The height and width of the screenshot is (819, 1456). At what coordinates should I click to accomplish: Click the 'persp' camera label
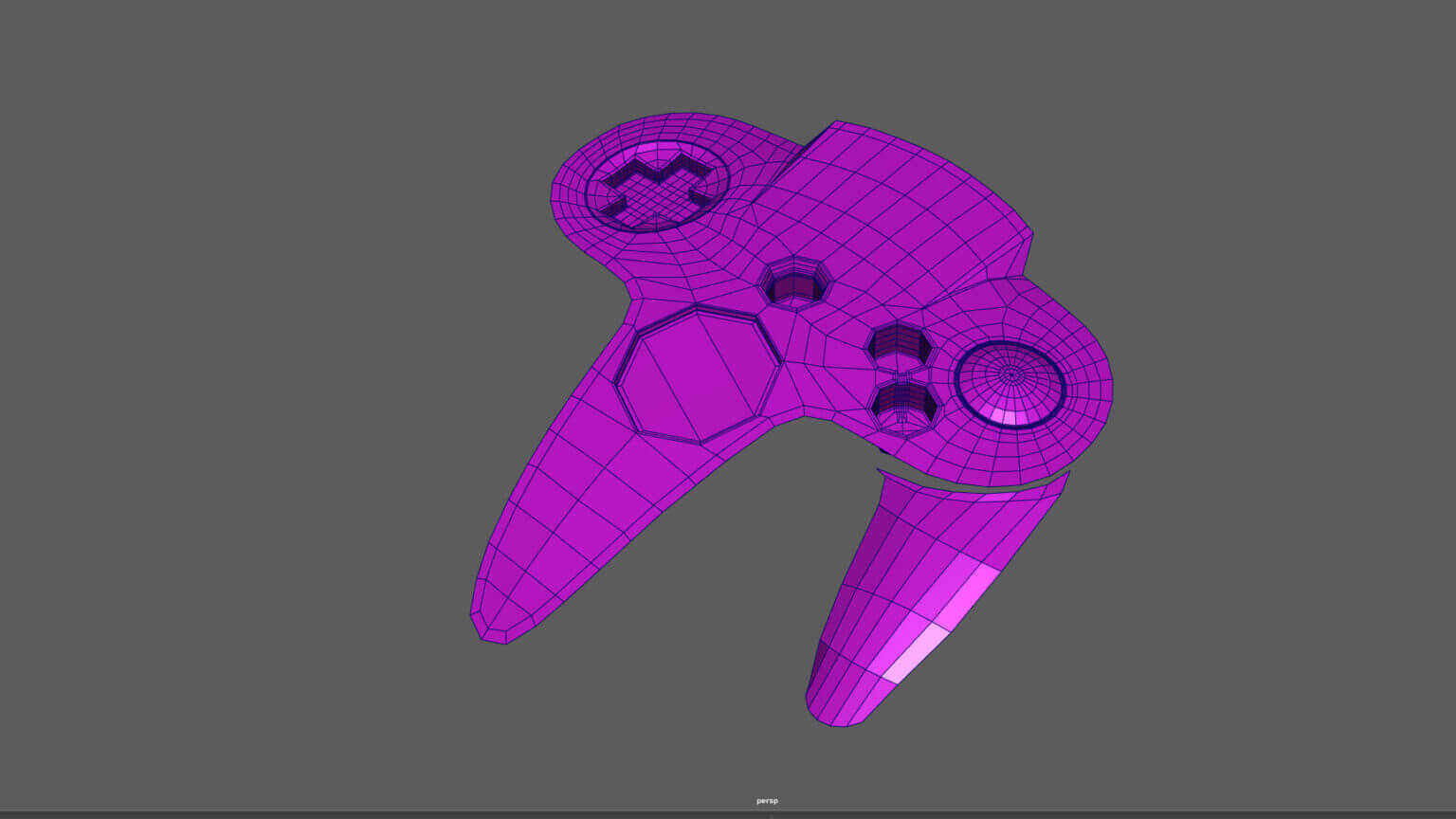coord(767,801)
